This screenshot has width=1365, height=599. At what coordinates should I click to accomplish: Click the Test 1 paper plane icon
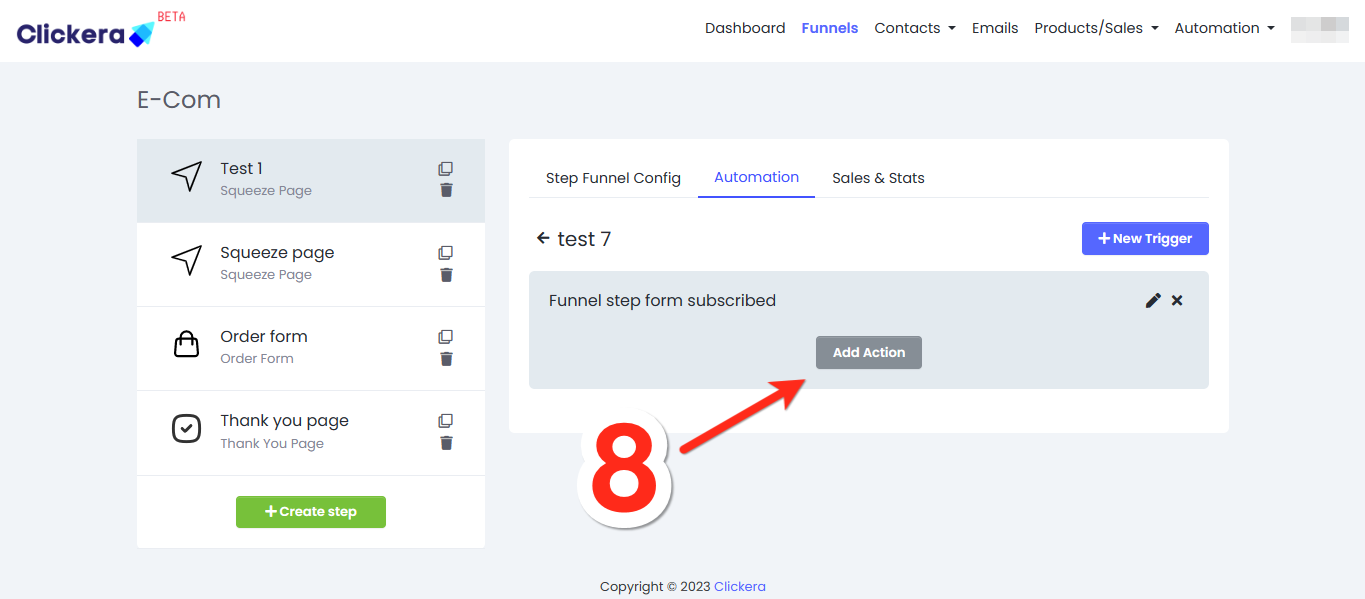pos(186,177)
